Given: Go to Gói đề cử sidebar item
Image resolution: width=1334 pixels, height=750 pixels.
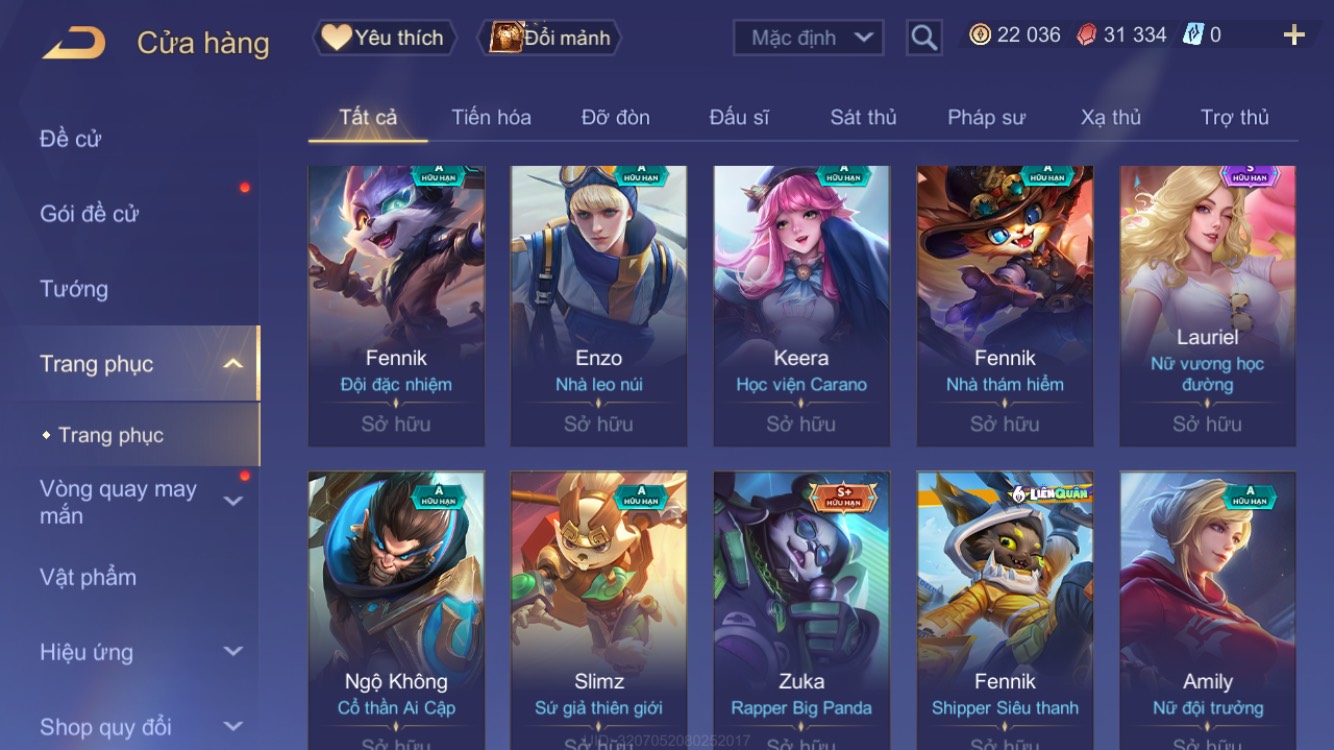Looking at the screenshot, I should coord(89,214).
